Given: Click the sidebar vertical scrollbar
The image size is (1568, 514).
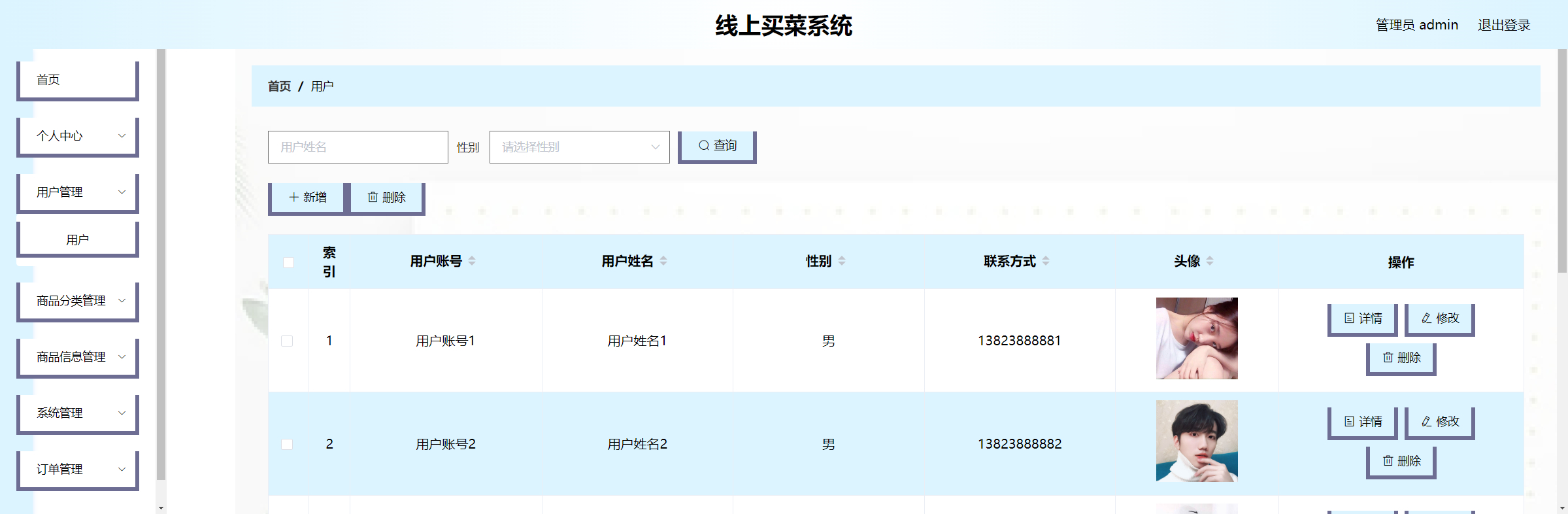Looking at the screenshot, I should pos(161,265).
